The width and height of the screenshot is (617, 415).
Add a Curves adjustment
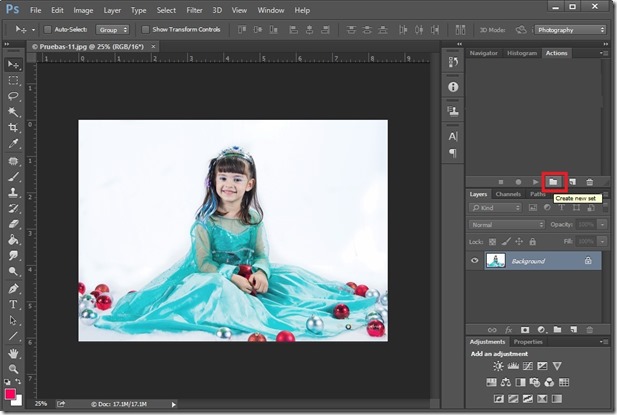[527, 366]
